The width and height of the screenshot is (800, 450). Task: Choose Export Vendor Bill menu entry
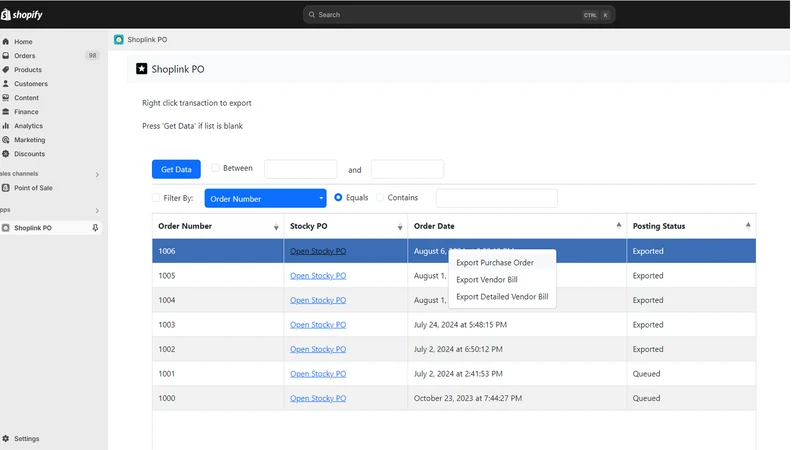[x=486, y=280]
